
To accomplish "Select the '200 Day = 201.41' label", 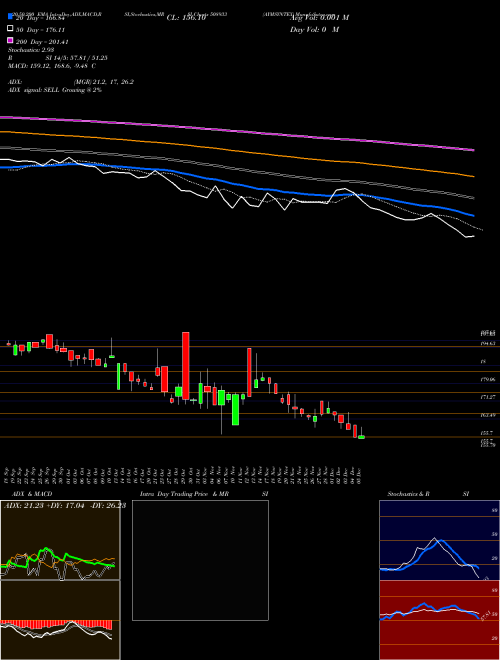I will tap(43, 42).
